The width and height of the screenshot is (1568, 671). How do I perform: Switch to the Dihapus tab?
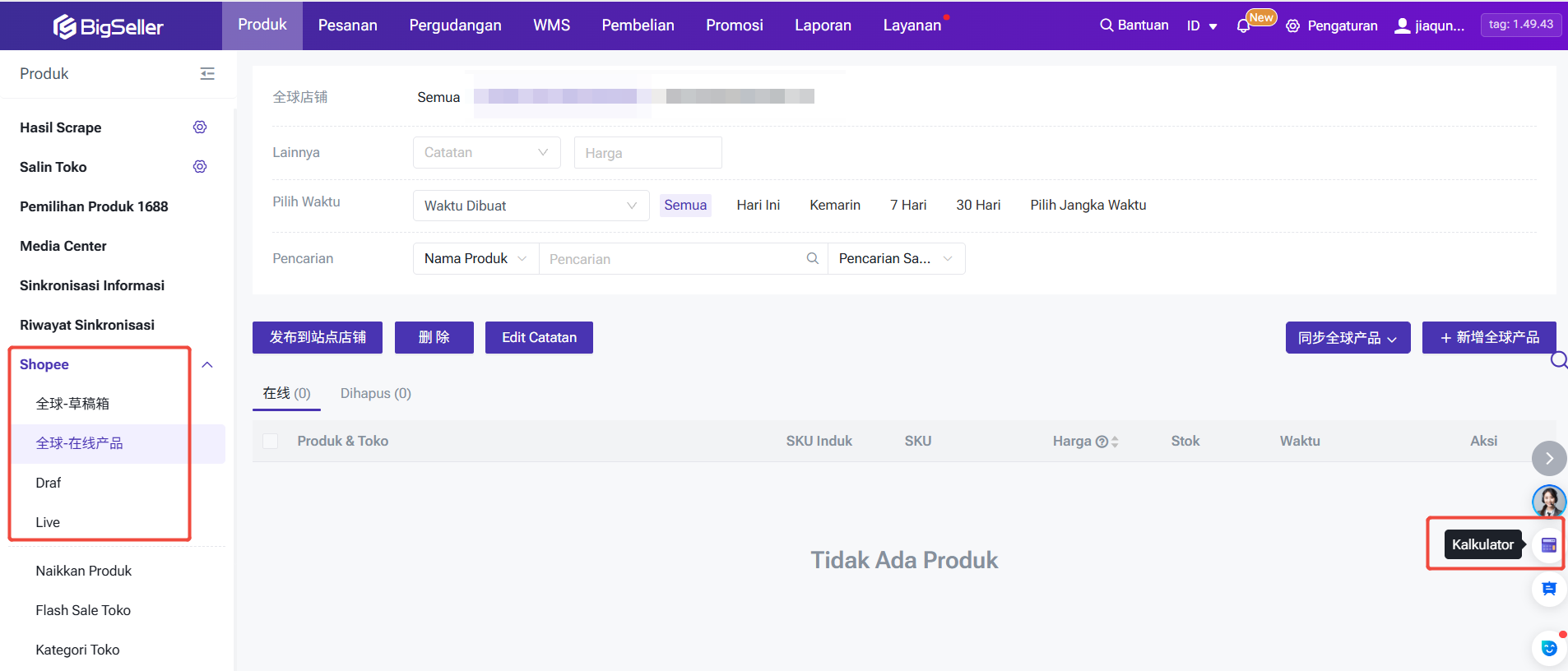pos(375,393)
